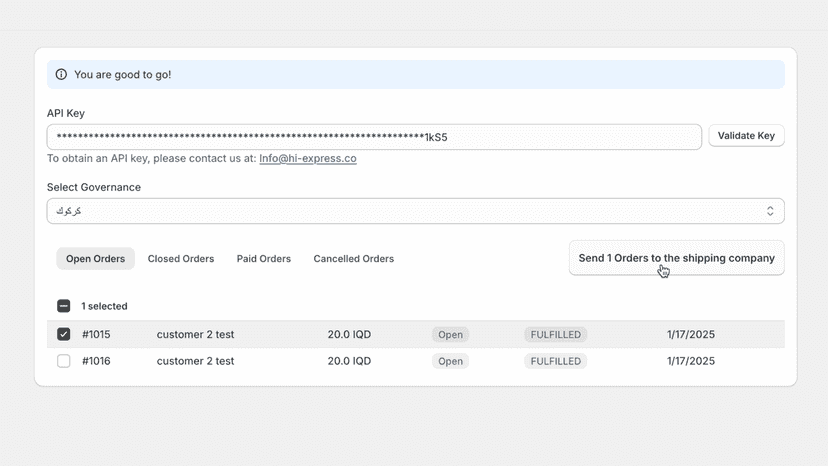Click the 20.0 IQD amount for #1015

349,334
